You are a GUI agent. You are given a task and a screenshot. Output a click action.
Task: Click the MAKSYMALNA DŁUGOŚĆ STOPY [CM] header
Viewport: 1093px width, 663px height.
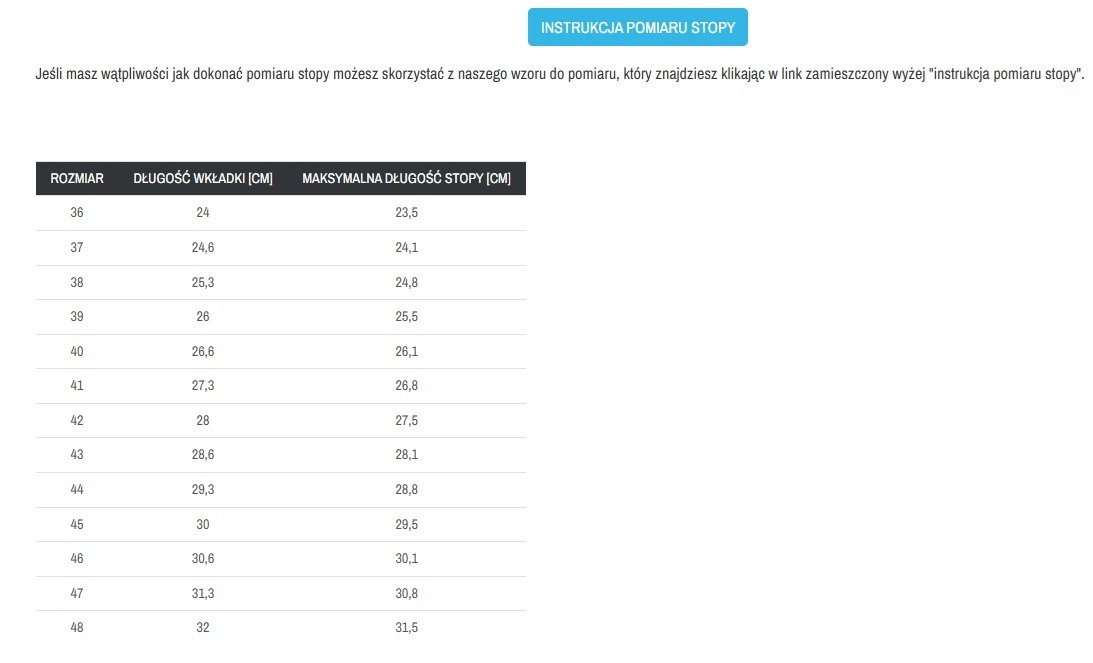[x=406, y=179]
